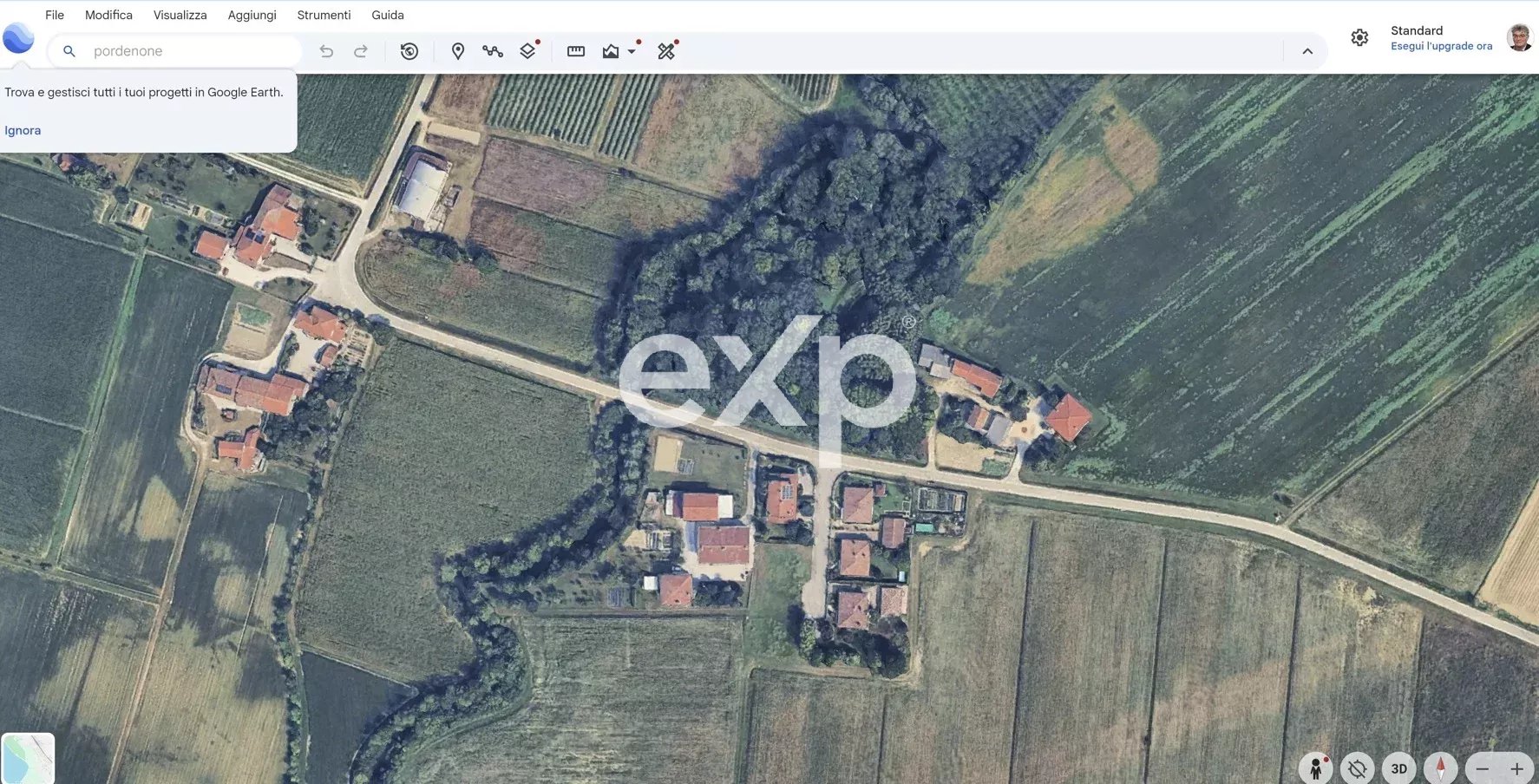This screenshot has width=1539, height=784.
Task: Open the File menu
Action: (55, 15)
